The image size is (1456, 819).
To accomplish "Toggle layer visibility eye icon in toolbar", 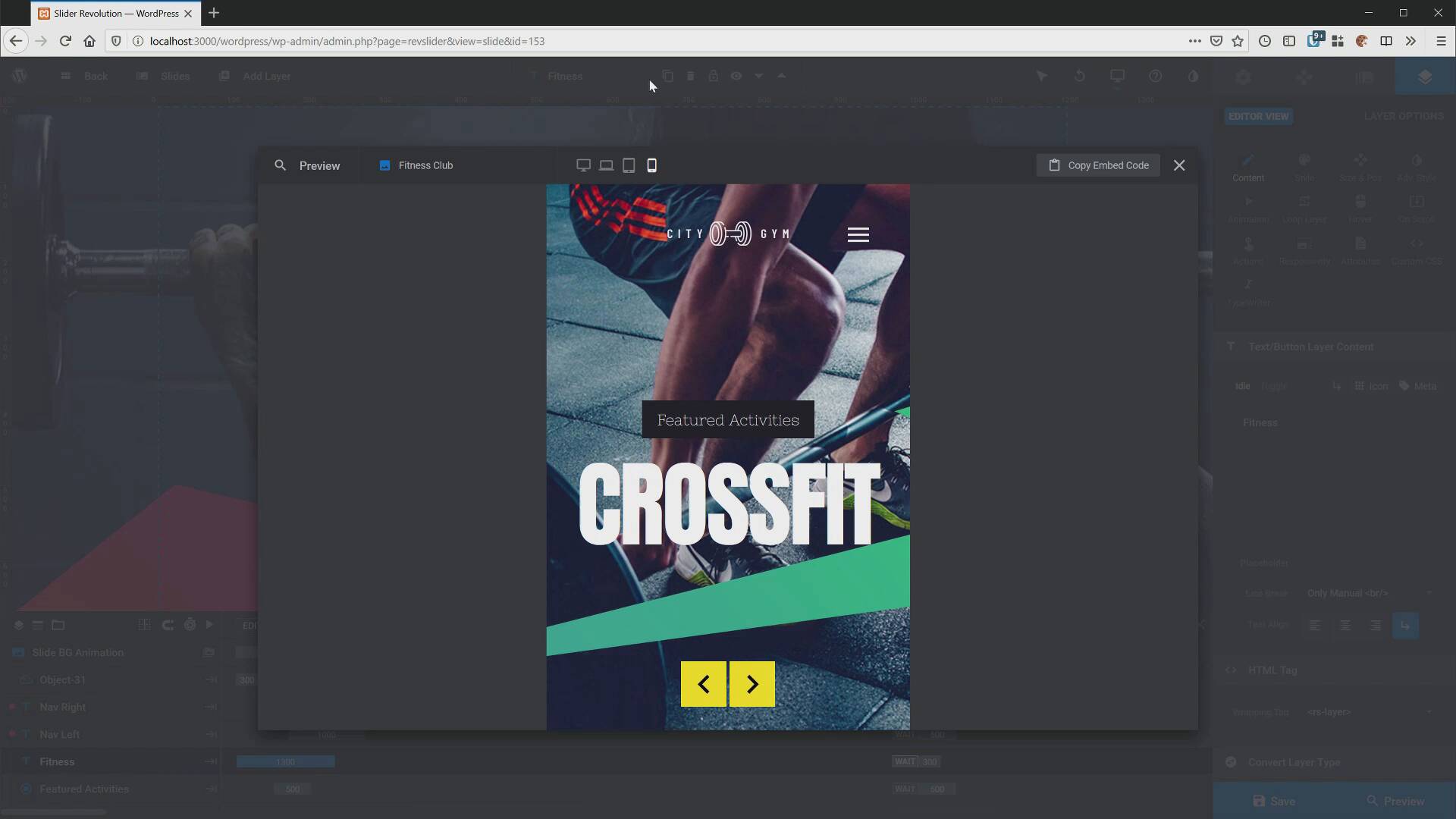I will tap(736, 76).
